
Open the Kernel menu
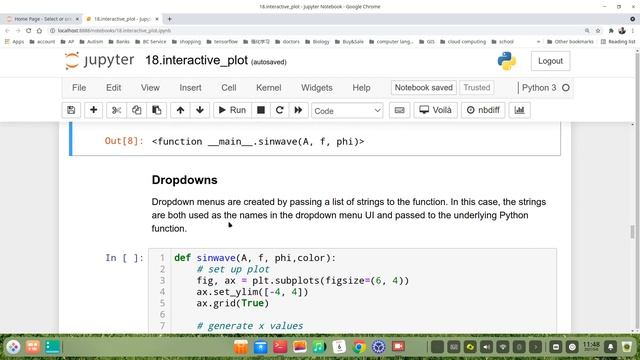click(269, 88)
